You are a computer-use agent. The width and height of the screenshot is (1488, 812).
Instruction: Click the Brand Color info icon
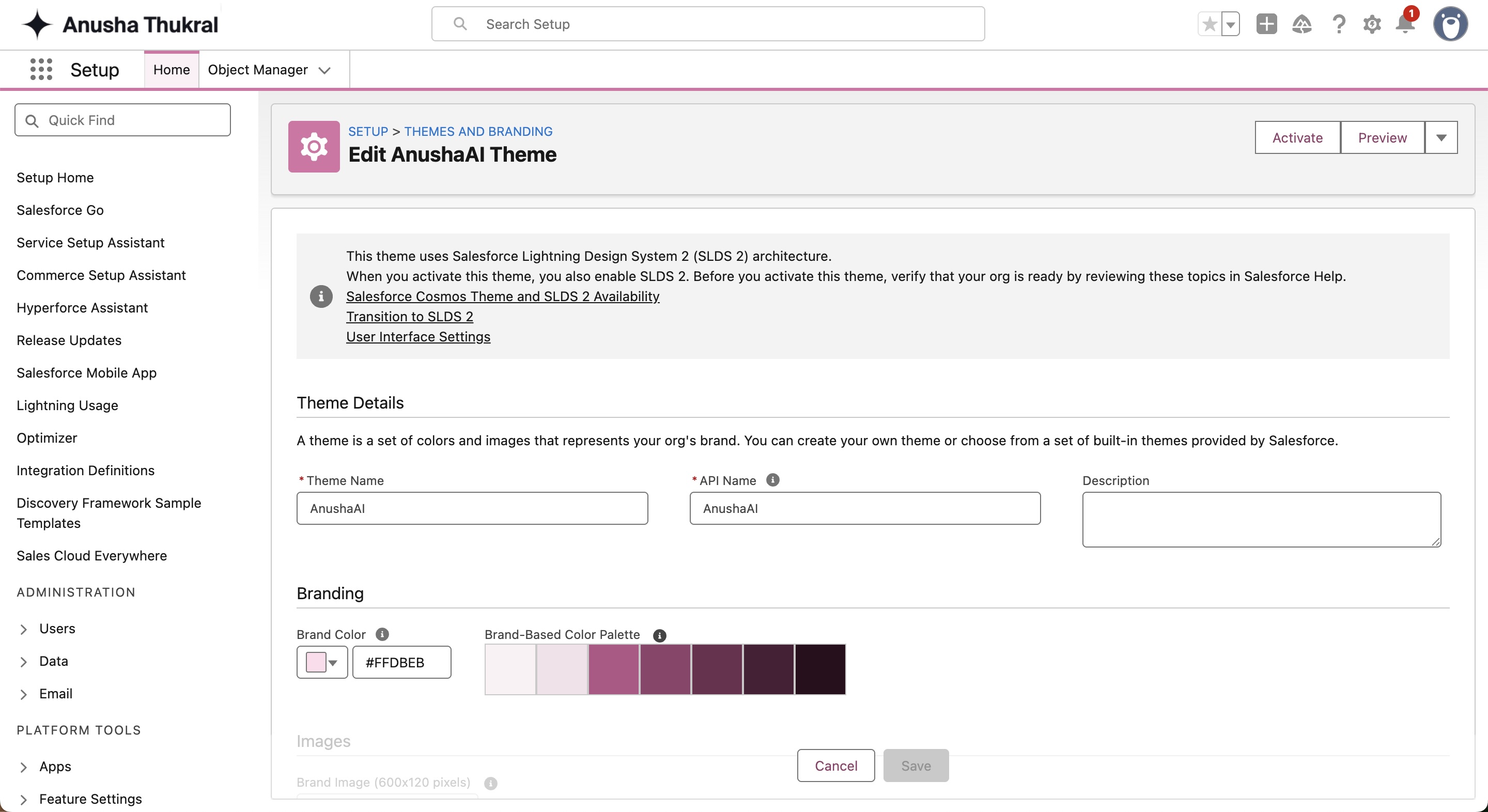[x=382, y=634]
